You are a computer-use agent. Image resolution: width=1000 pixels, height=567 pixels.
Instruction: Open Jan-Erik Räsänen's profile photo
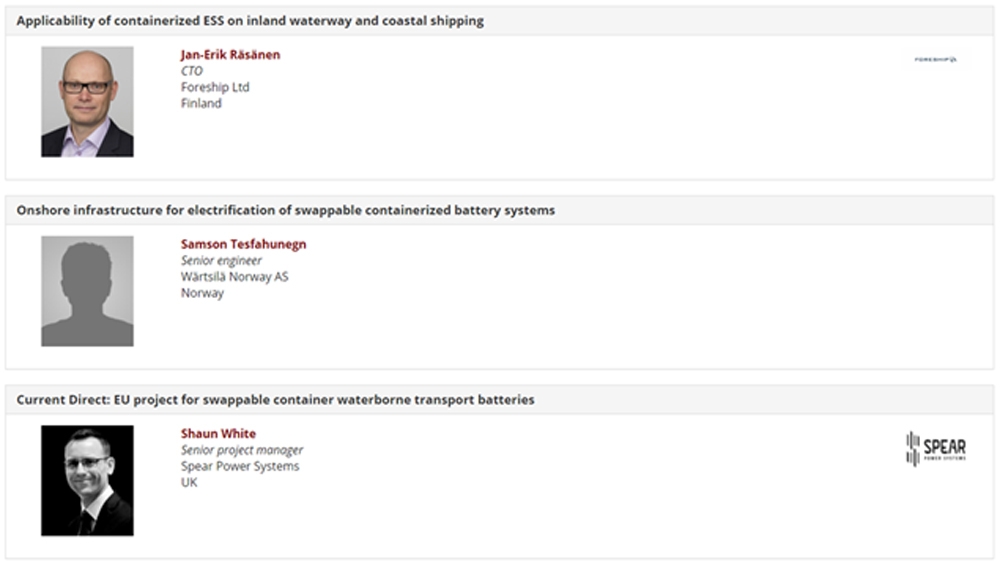(87, 102)
